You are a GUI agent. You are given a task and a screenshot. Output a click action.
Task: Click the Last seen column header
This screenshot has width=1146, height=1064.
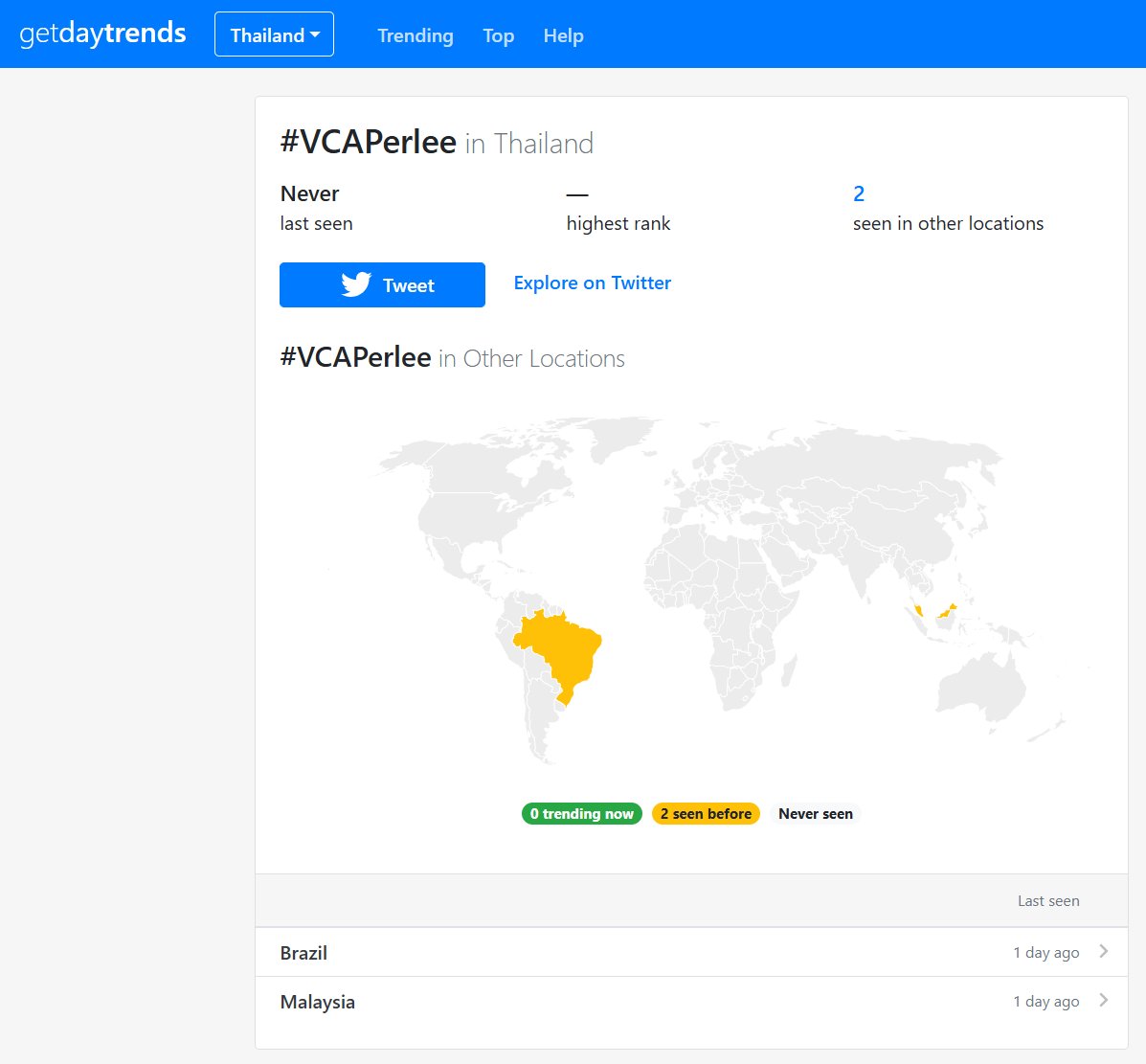point(1048,901)
